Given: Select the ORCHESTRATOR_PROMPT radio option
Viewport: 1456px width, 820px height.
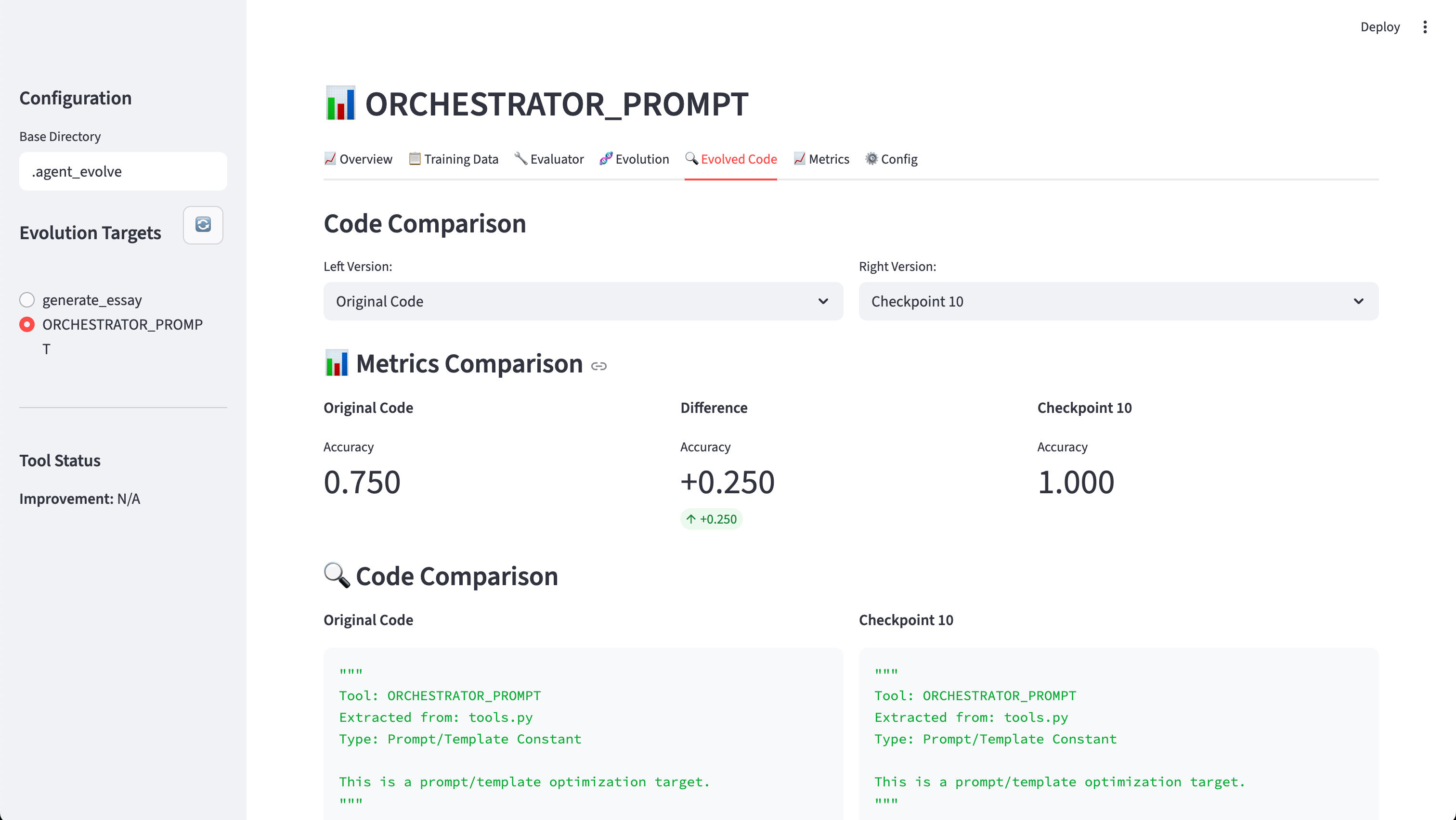Looking at the screenshot, I should click(27, 325).
